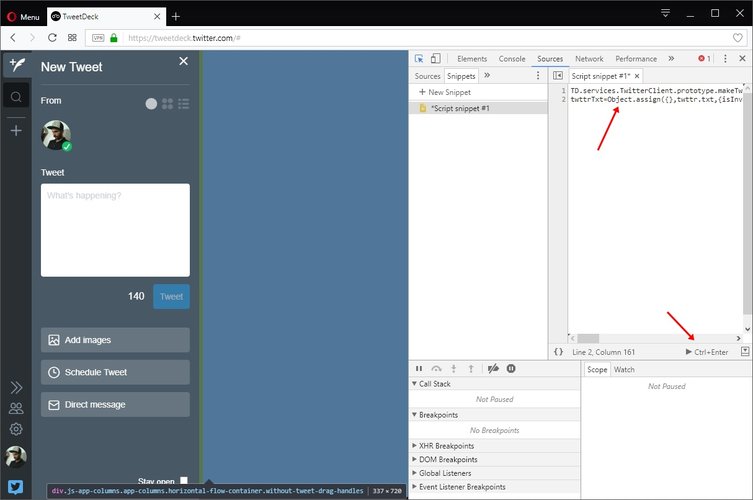
Task: Close the DevTools panel
Action: point(742,58)
